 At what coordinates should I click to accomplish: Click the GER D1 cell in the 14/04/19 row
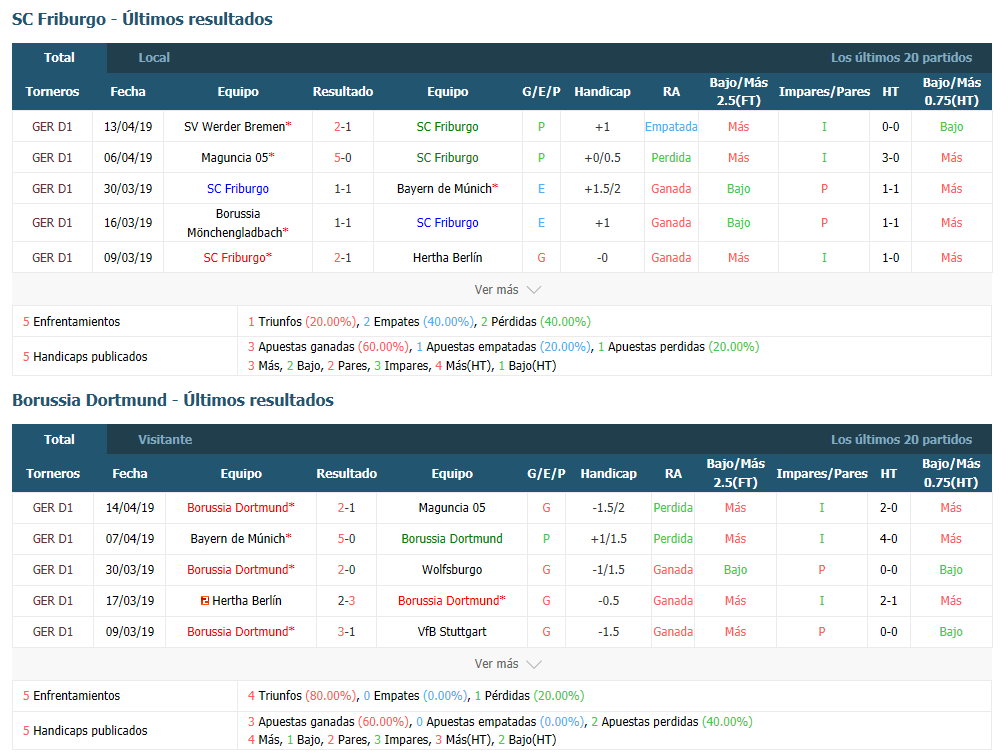tap(53, 508)
